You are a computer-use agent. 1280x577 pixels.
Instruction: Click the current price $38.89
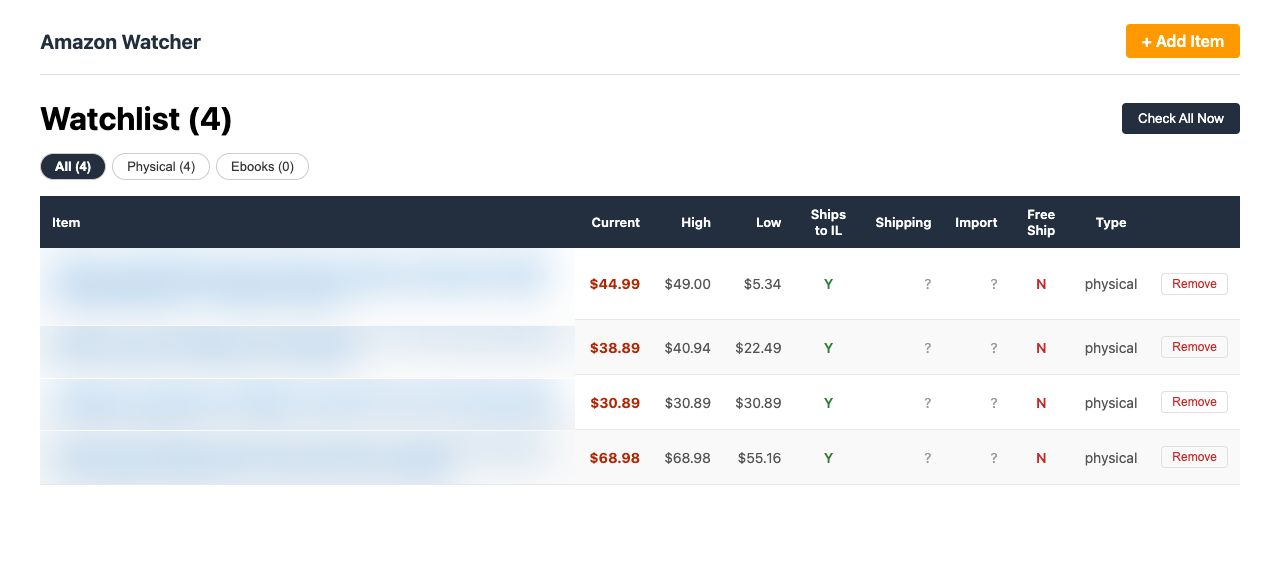(x=615, y=348)
